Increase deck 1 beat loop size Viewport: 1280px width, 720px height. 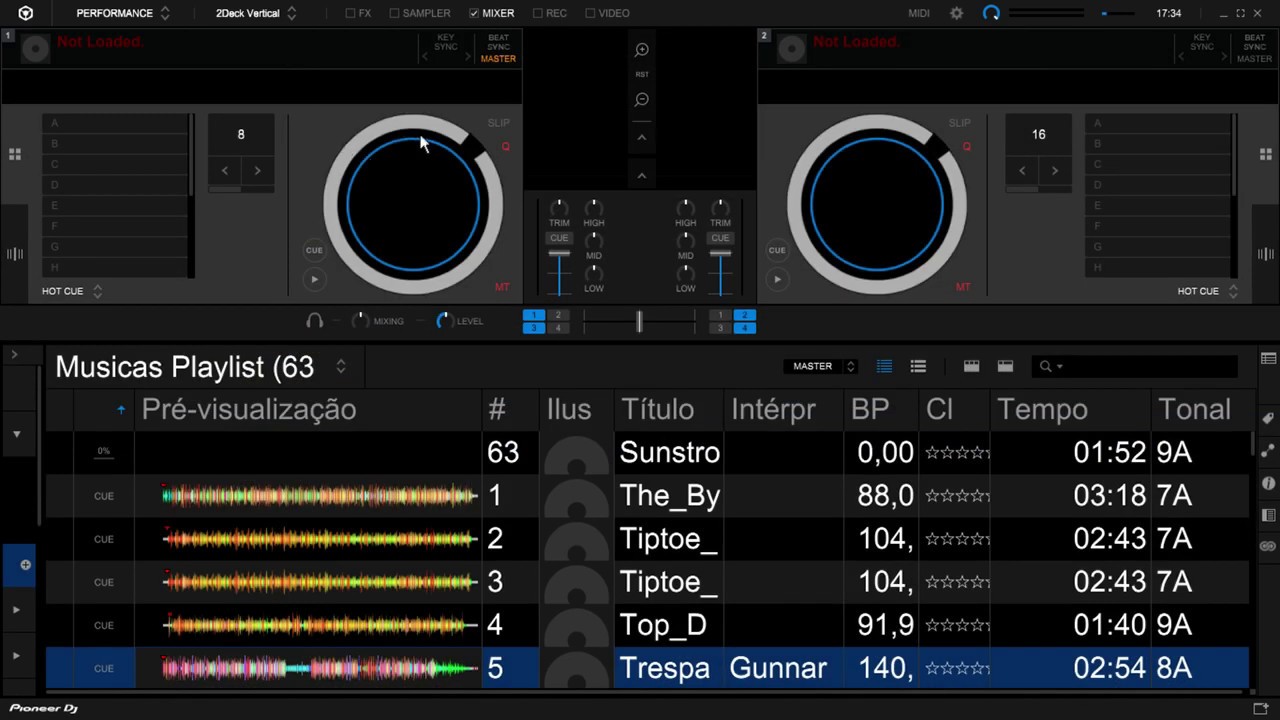pyautogui.click(x=257, y=171)
